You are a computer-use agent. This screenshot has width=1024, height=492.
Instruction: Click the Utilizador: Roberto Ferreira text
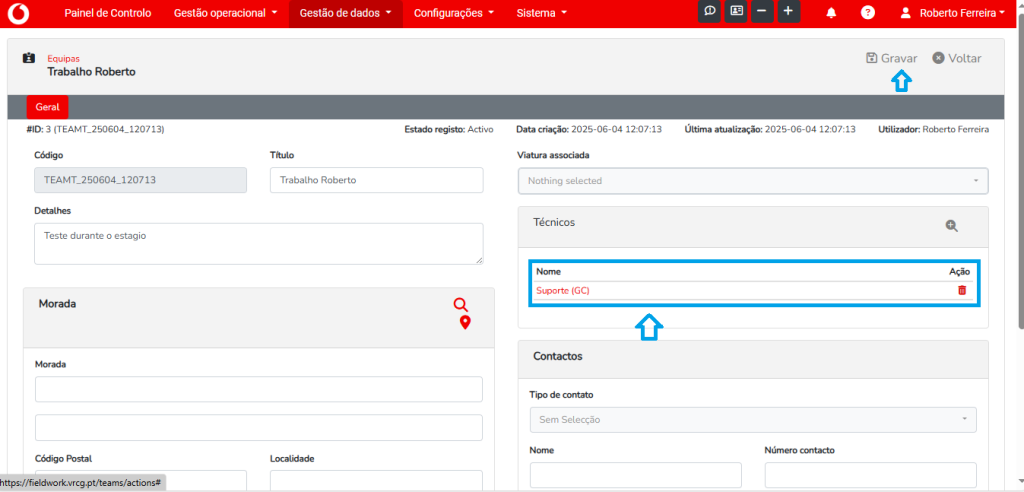[934, 129]
